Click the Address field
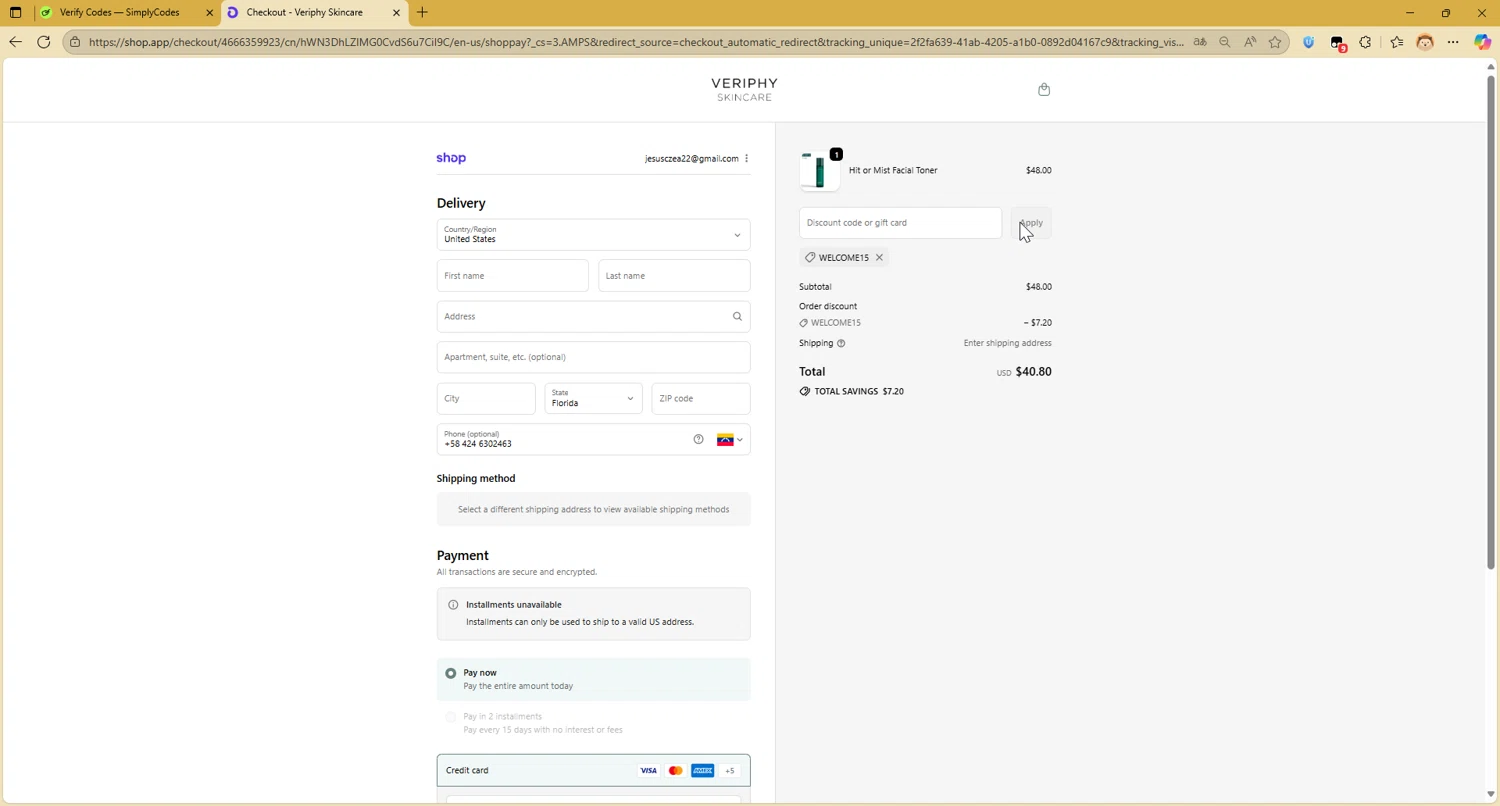Screen dimensions: 1500x806 [593, 316]
